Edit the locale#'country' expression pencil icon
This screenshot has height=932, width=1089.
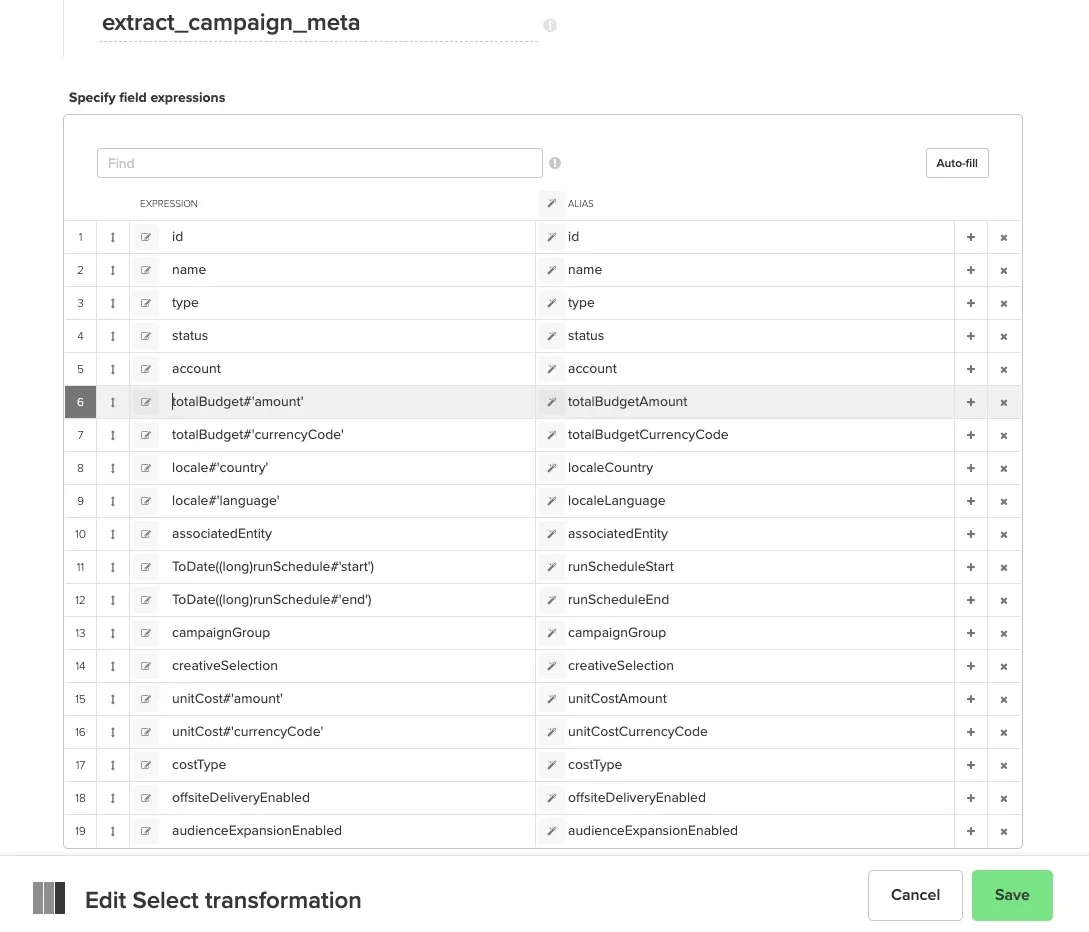[146, 467]
